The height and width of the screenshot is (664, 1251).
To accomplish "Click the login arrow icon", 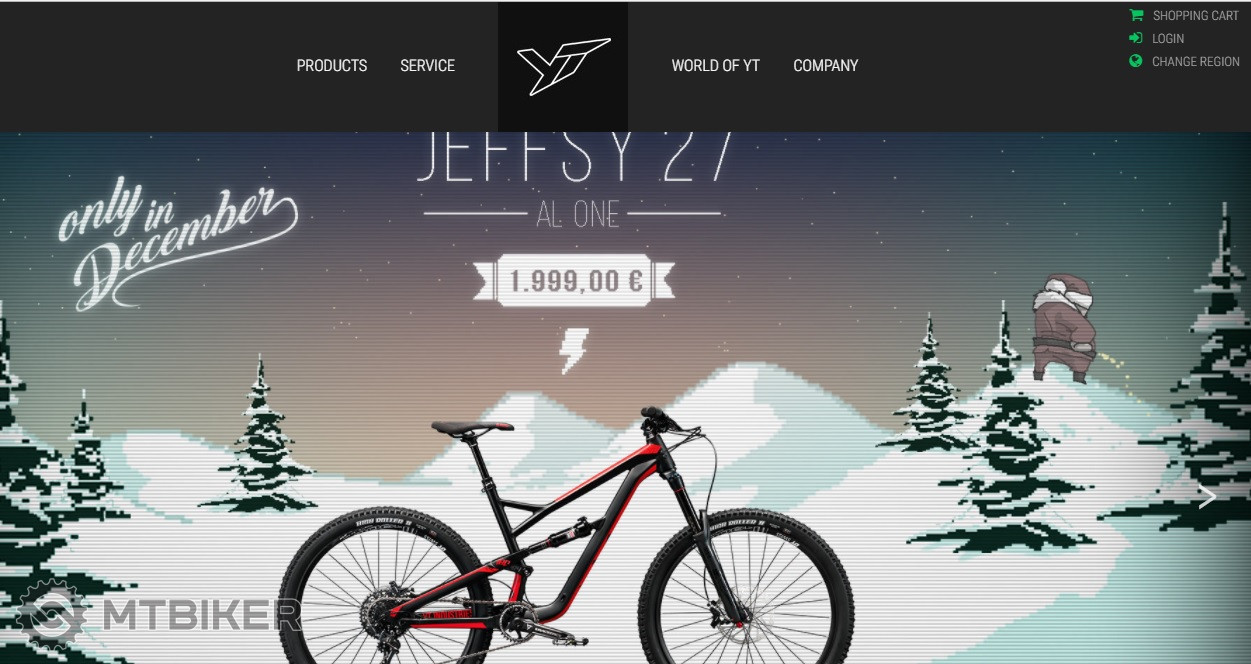I will pos(1136,38).
